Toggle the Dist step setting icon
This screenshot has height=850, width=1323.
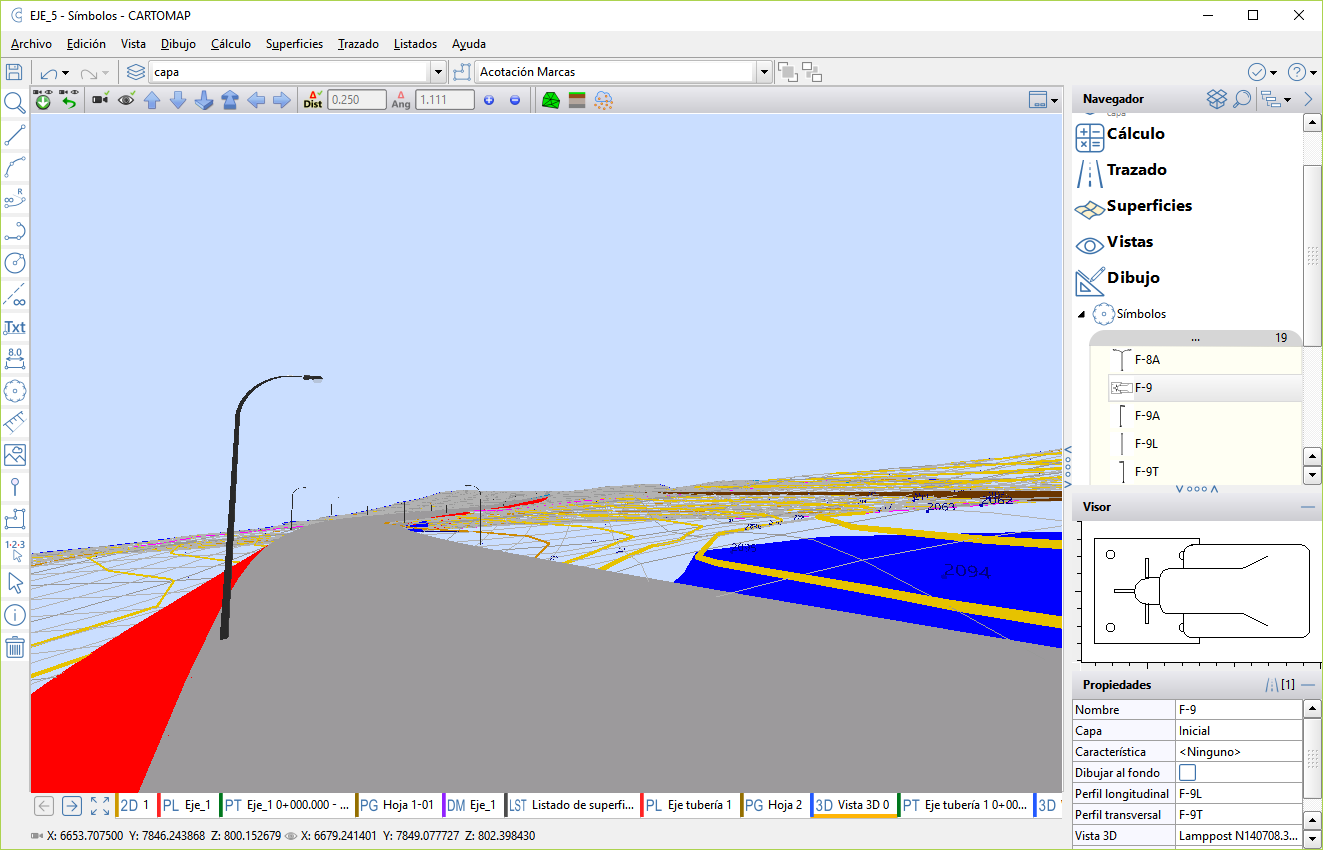pyautogui.click(x=313, y=100)
